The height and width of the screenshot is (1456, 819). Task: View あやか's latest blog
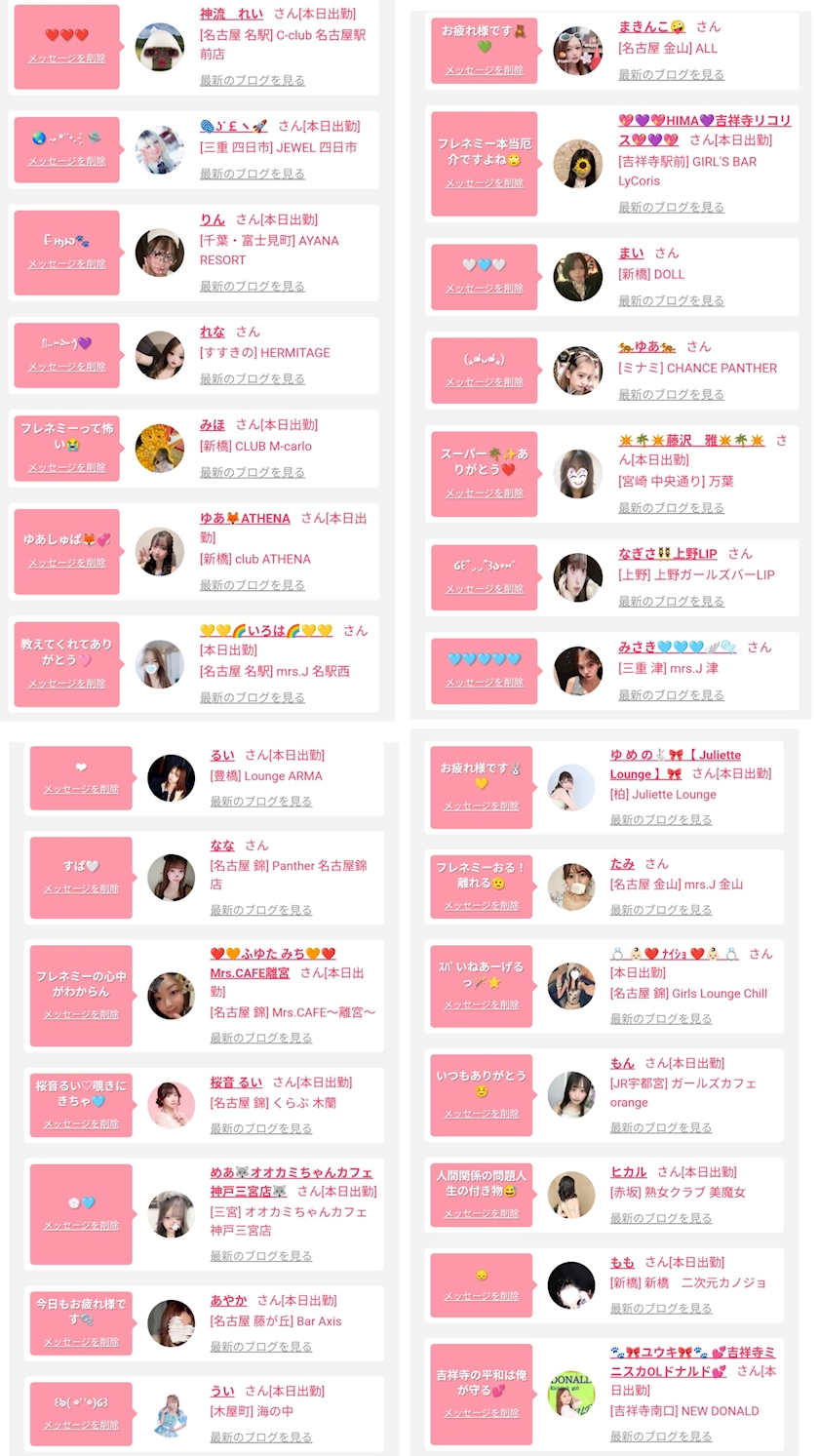click(261, 1347)
